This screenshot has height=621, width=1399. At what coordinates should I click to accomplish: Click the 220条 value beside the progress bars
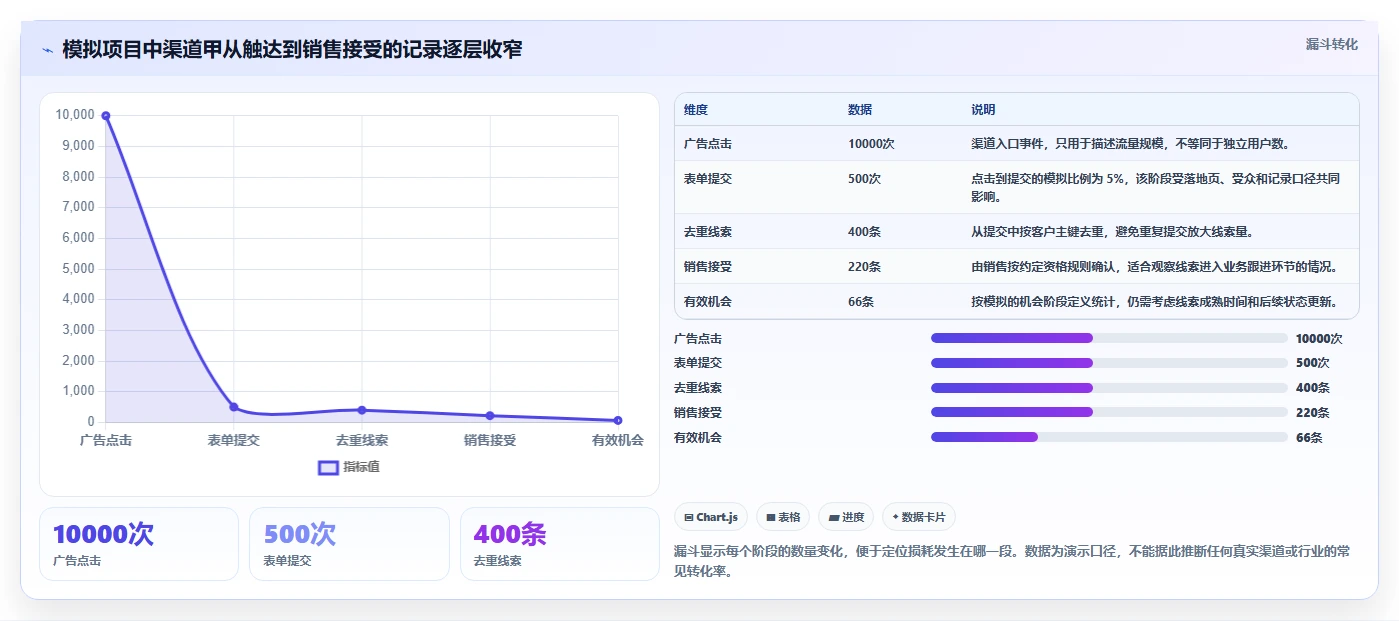(1312, 413)
